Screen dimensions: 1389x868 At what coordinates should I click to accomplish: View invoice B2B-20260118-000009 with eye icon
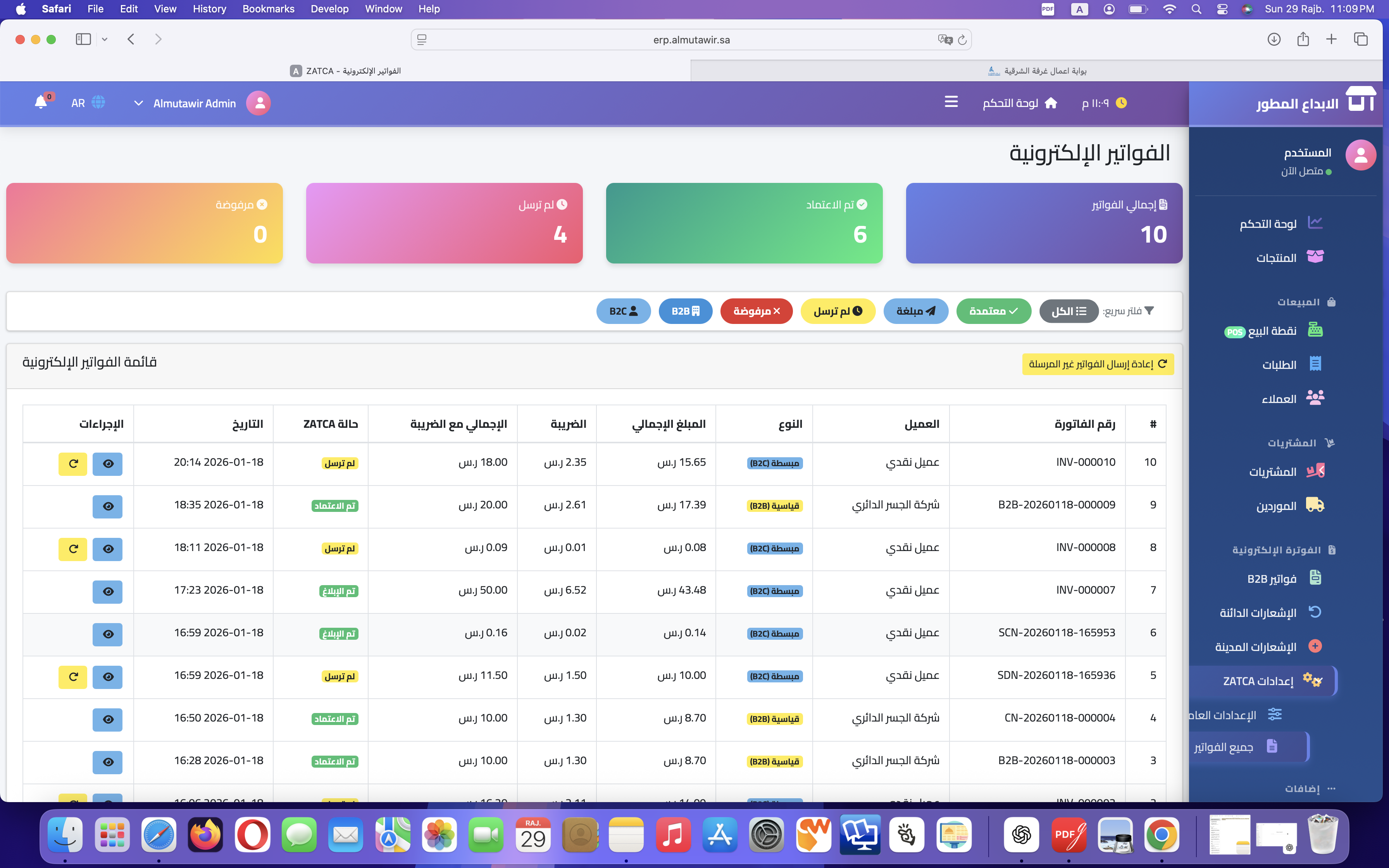[x=108, y=506]
